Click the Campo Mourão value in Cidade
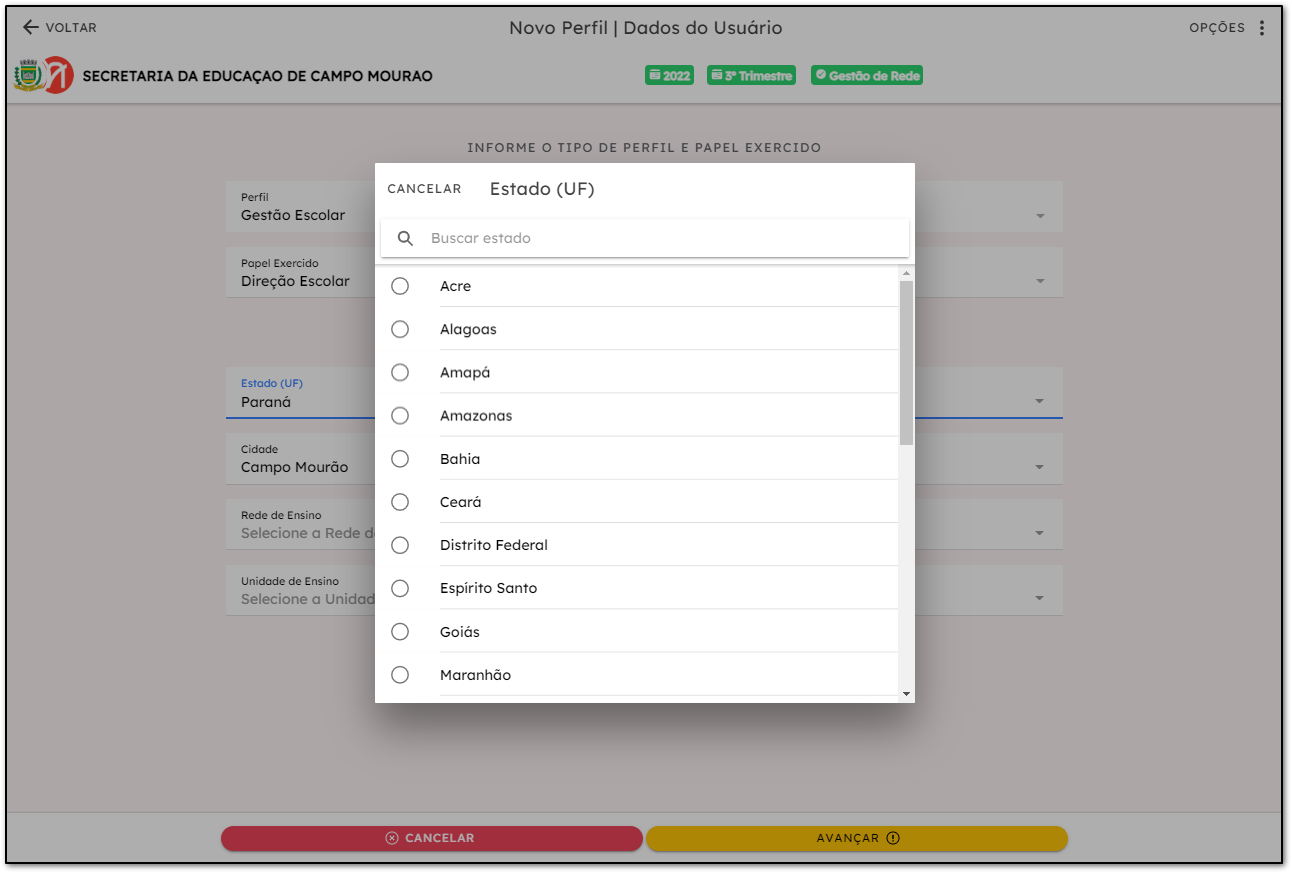Viewport: 1292px width, 873px height. click(294, 467)
